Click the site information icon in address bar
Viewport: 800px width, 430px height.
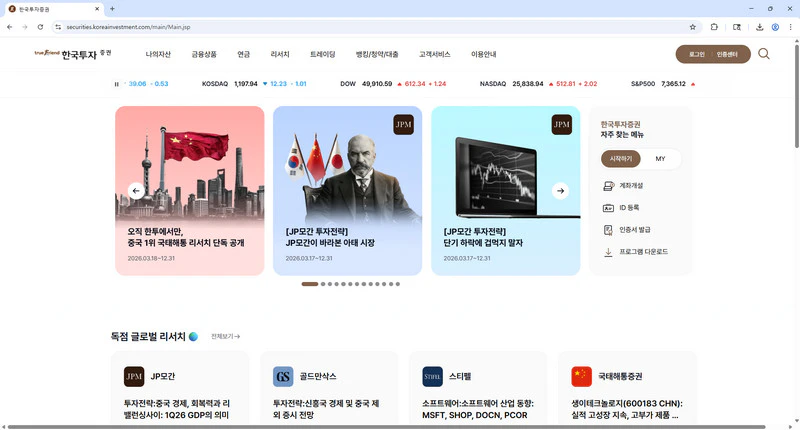pos(58,27)
